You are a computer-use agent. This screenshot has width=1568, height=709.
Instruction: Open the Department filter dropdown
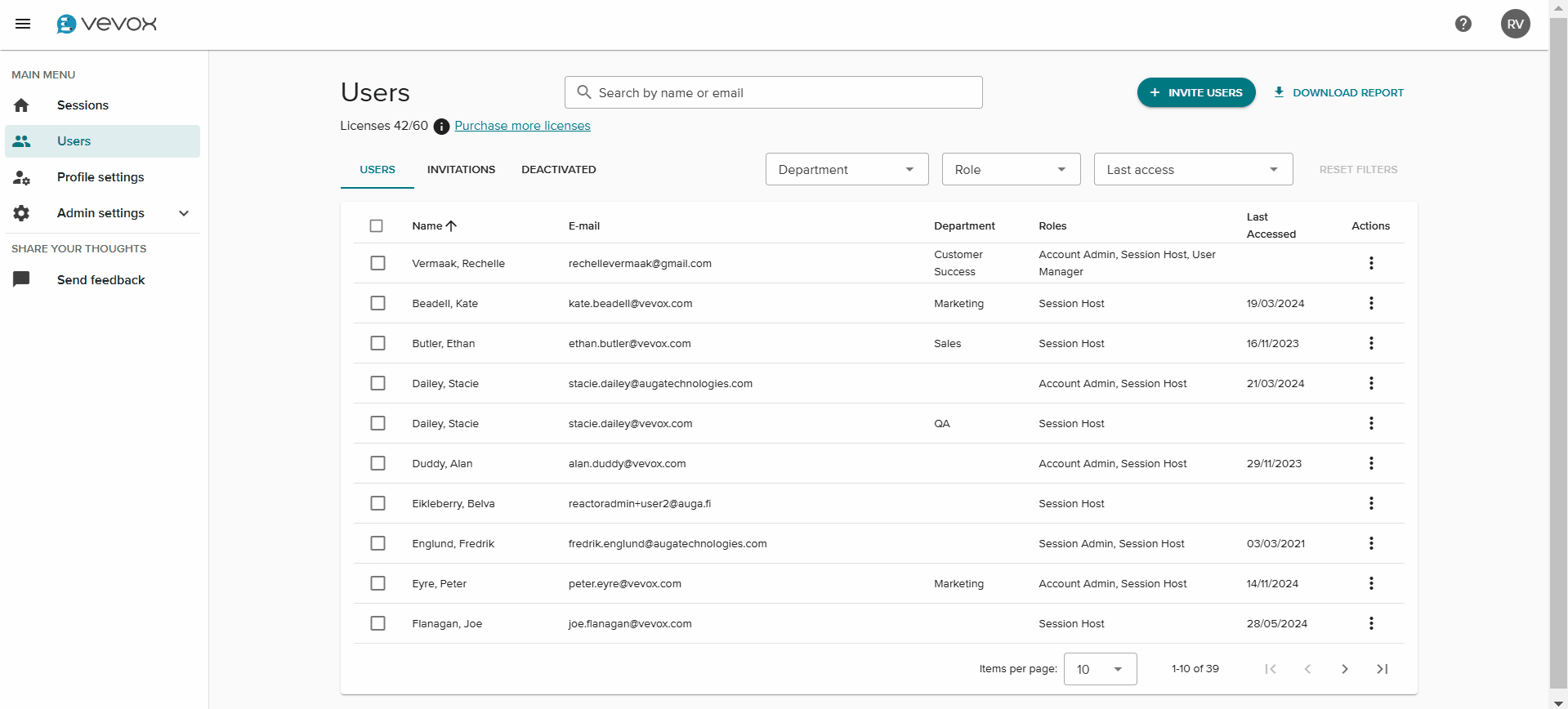click(847, 169)
